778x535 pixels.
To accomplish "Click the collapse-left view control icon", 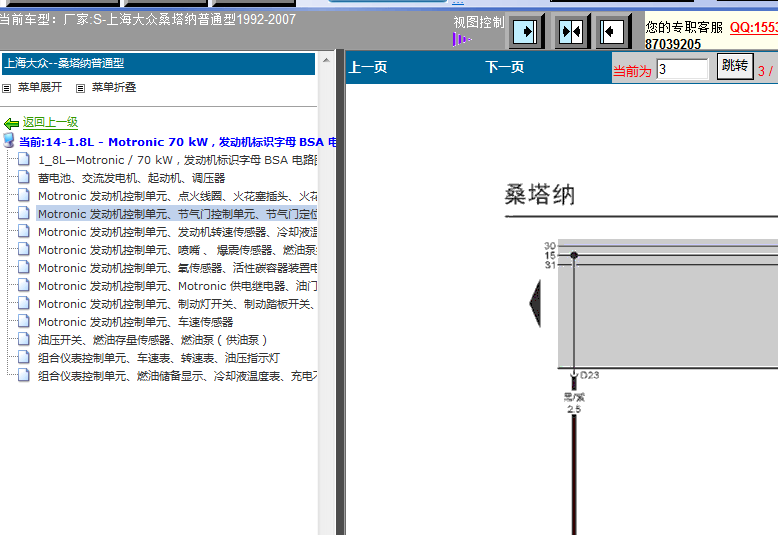I will tap(613, 31).
